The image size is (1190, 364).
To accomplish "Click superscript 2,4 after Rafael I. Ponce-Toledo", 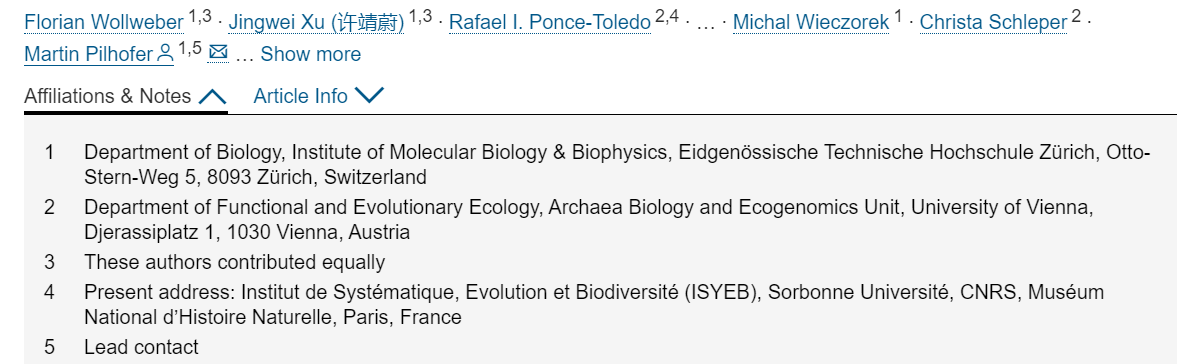I will pos(667,17).
